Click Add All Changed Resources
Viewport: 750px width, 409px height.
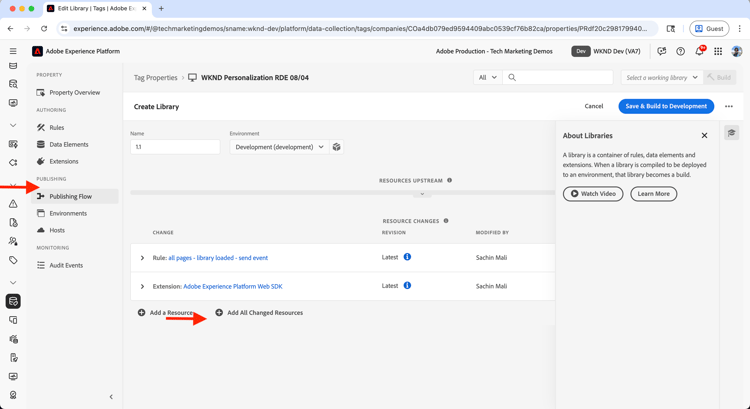pos(259,313)
